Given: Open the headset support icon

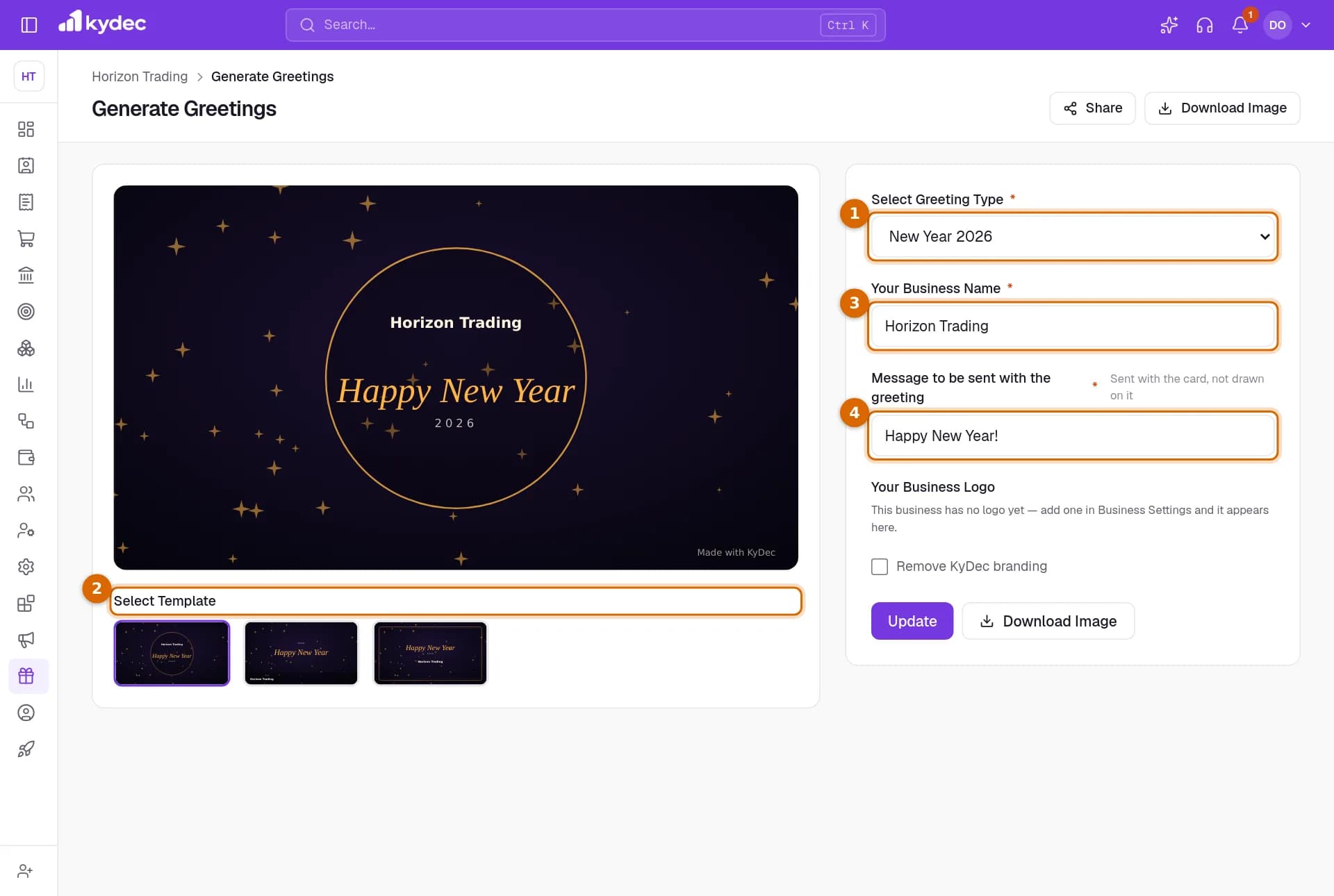Looking at the screenshot, I should 1204,25.
